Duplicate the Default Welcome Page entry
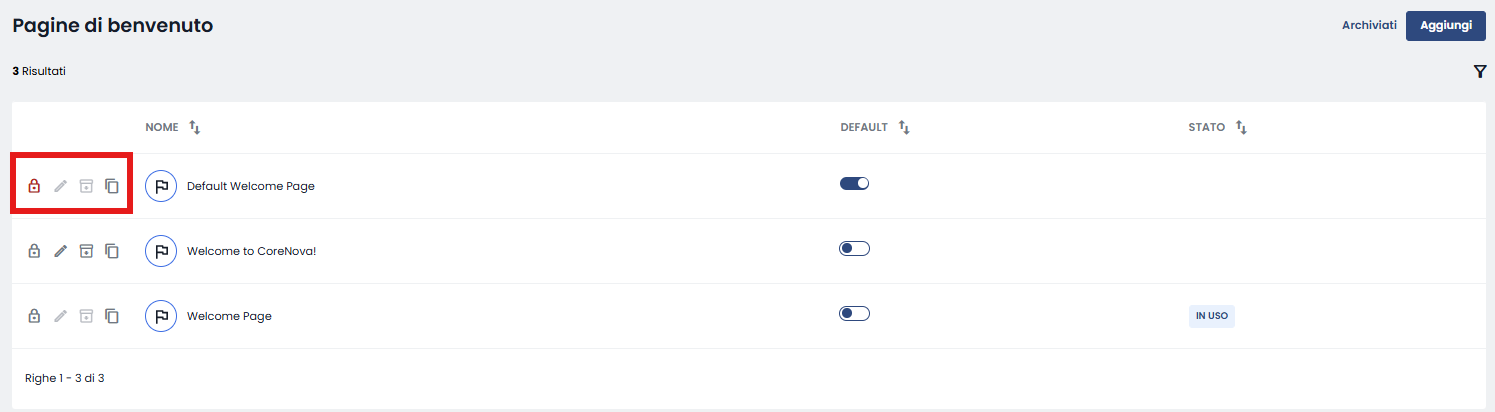This screenshot has width=1495, height=412. click(112, 186)
